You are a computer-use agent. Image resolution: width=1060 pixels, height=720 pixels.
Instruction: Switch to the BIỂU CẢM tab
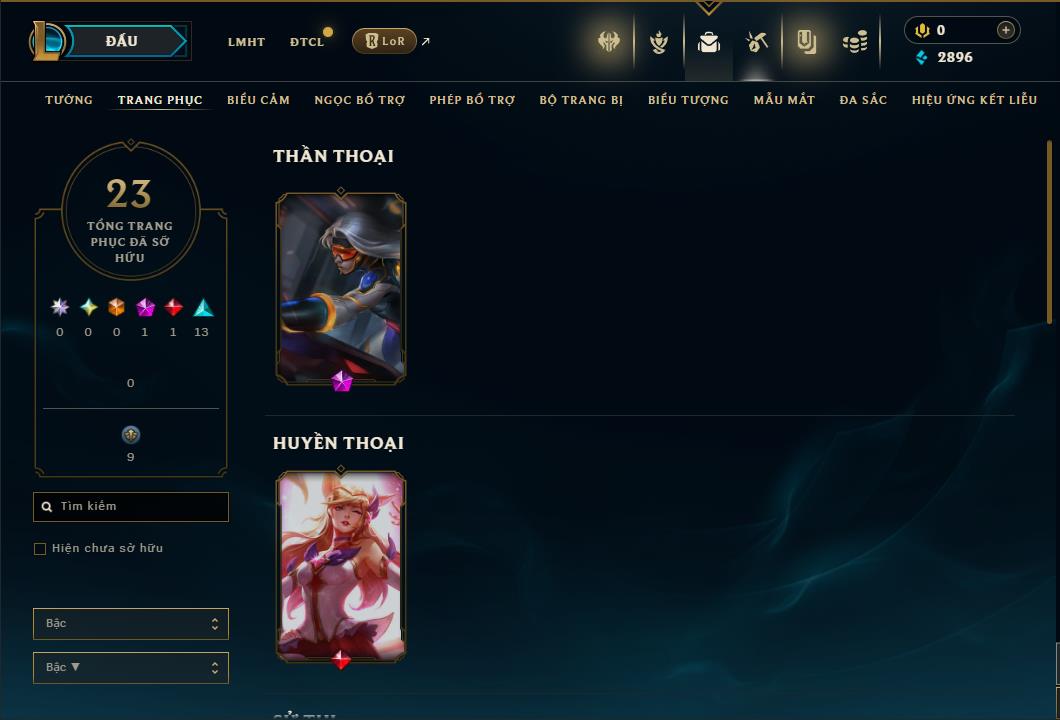coord(258,100)
